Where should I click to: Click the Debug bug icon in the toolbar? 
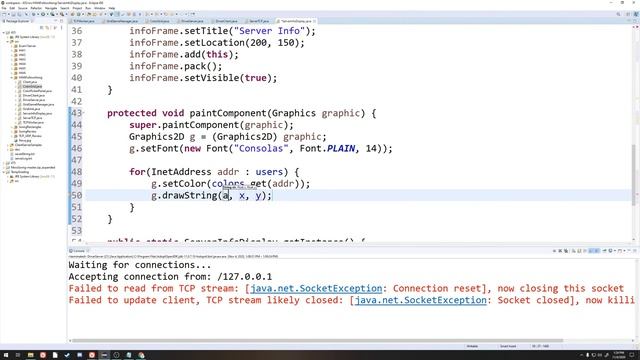click(33, 14)
